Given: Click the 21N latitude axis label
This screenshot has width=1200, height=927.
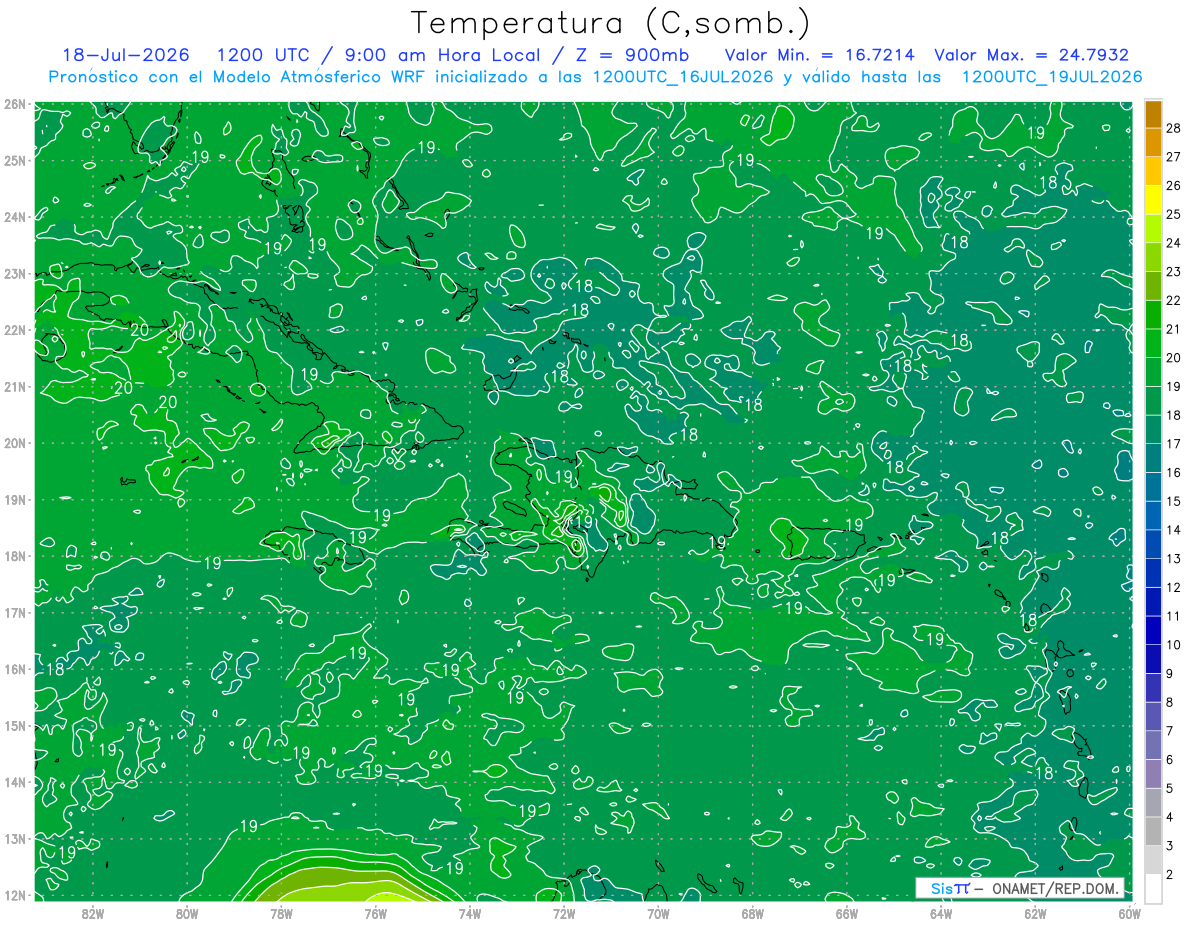Looking at the screenshot, I should tap(15, 386).
